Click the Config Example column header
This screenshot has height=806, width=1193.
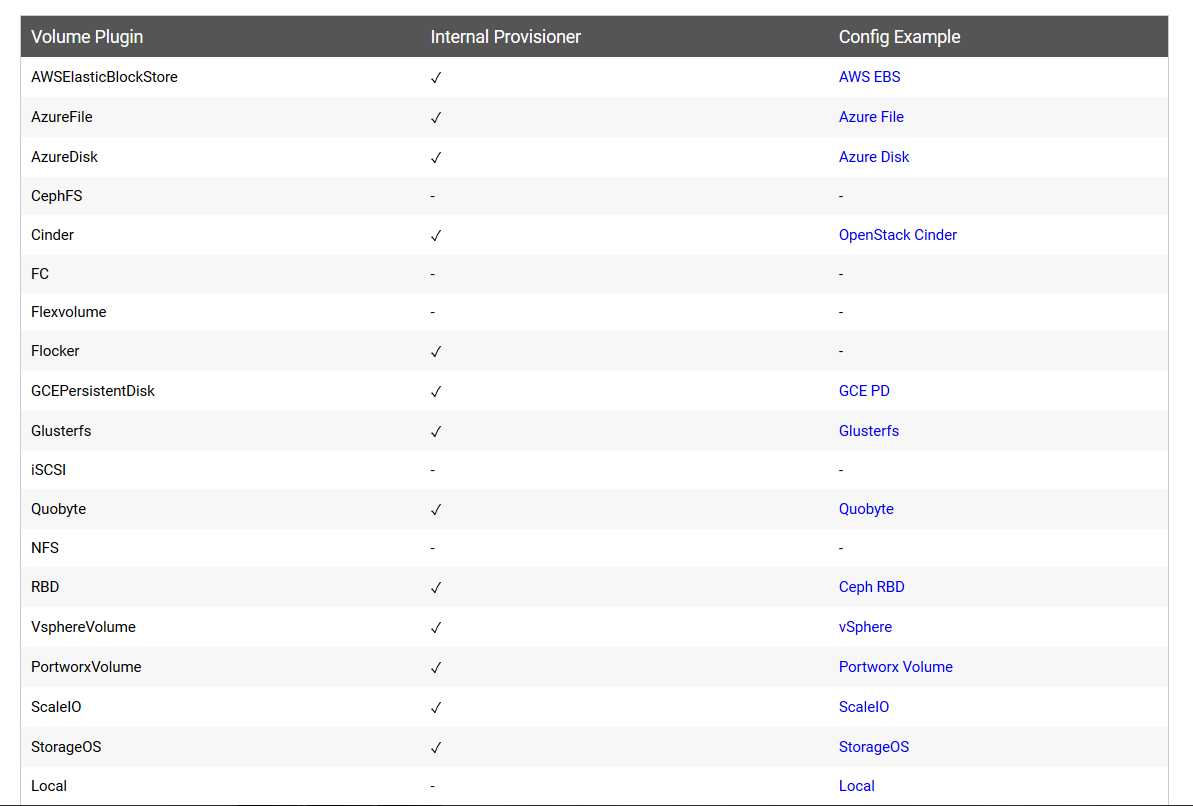899,37
